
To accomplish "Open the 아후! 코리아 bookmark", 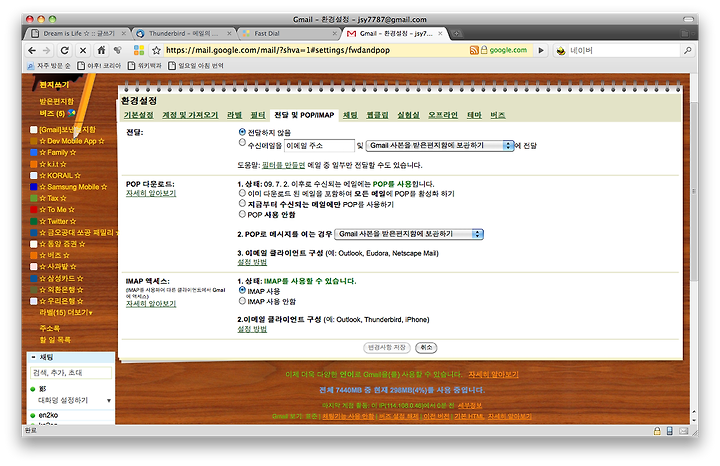I will pos(99,66).
